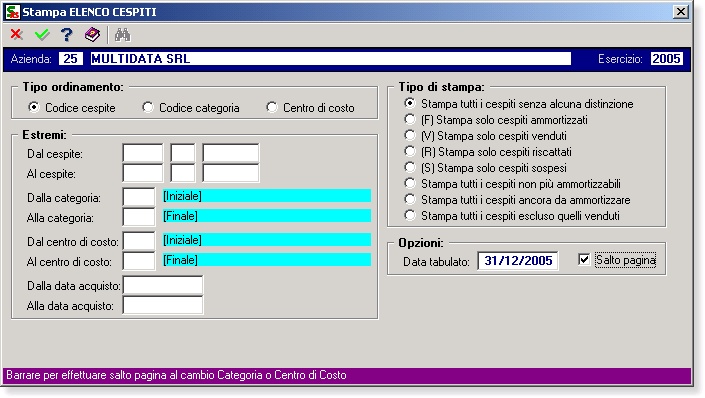Click [Finale] description next to Al centro di costo
Screen dimensions: 705x398
click(x=267, y=259)
